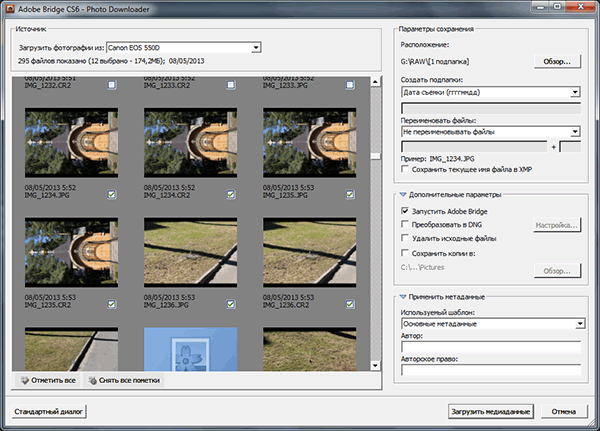Open Основные метаданные template dropdown
600x431 pixels.
(580, 324)
